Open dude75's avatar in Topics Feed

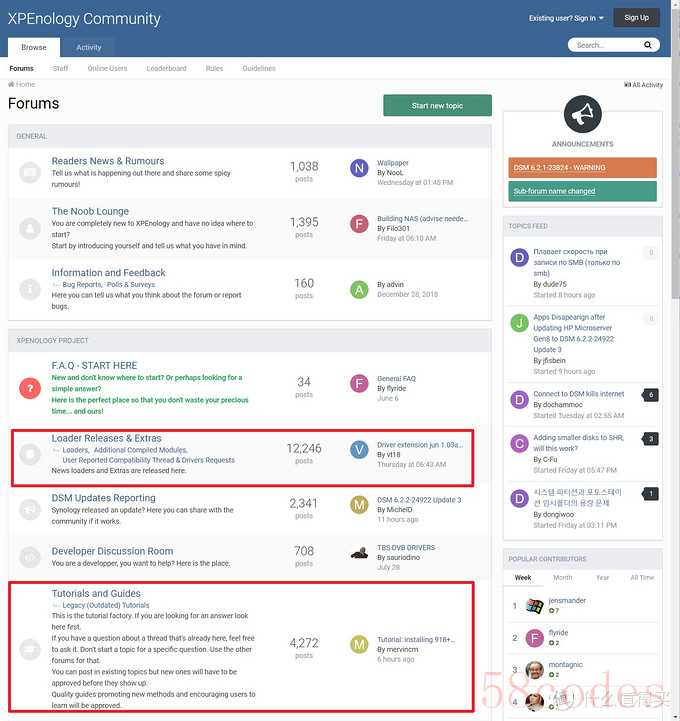coord(520,257)
